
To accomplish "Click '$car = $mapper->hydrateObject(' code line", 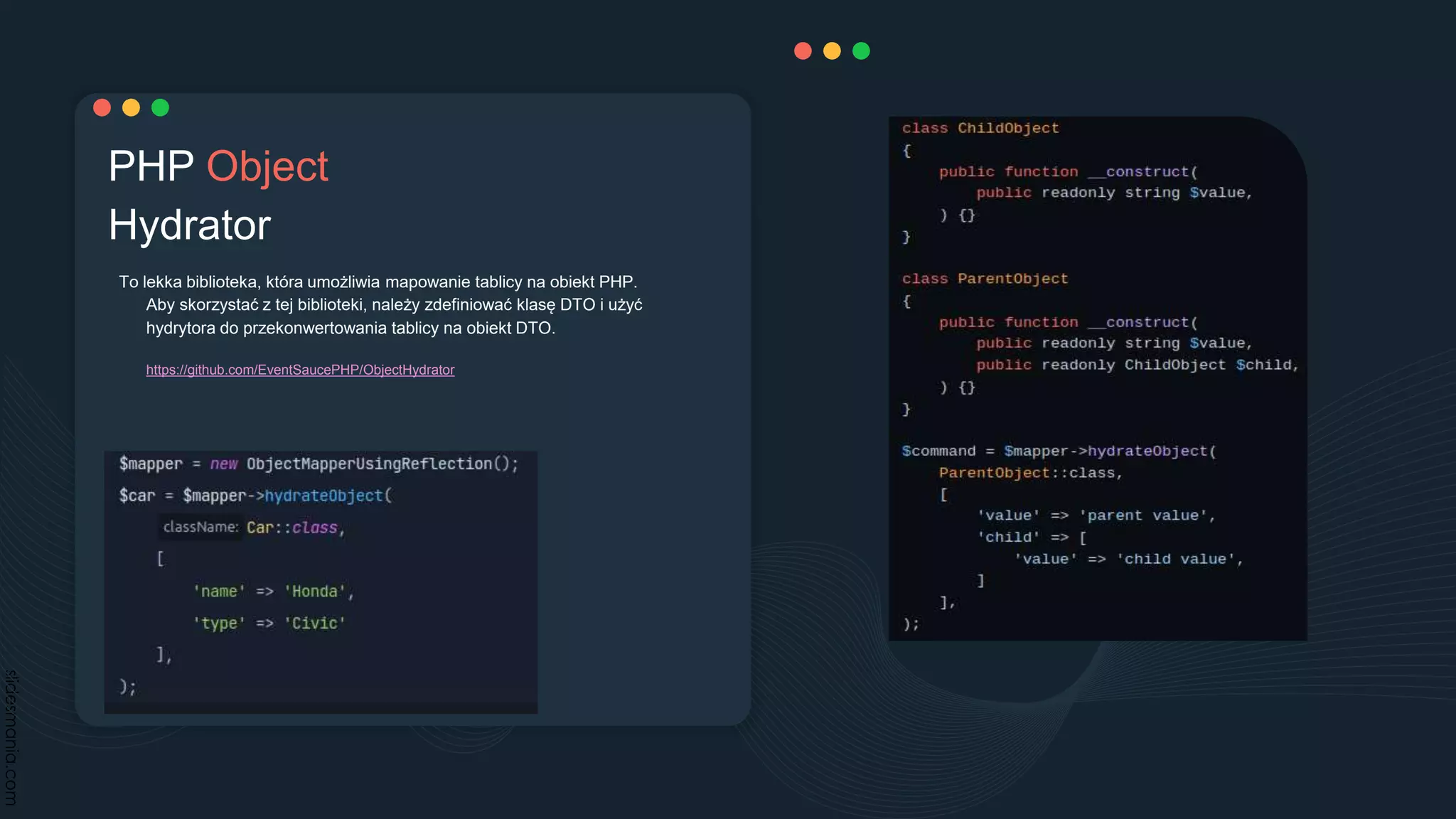I will click(x=255, y=496).
